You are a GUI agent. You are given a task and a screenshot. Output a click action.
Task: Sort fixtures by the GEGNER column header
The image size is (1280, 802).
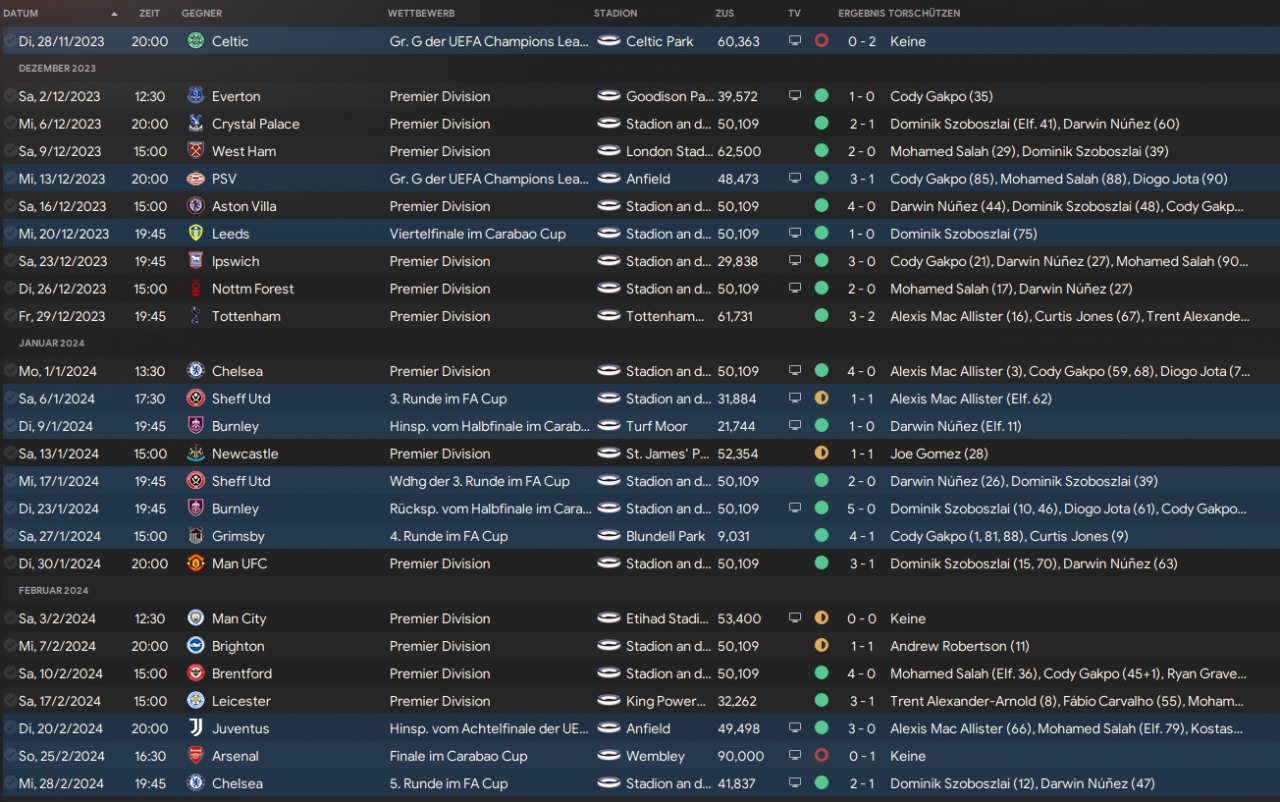[x=202, y=14]
